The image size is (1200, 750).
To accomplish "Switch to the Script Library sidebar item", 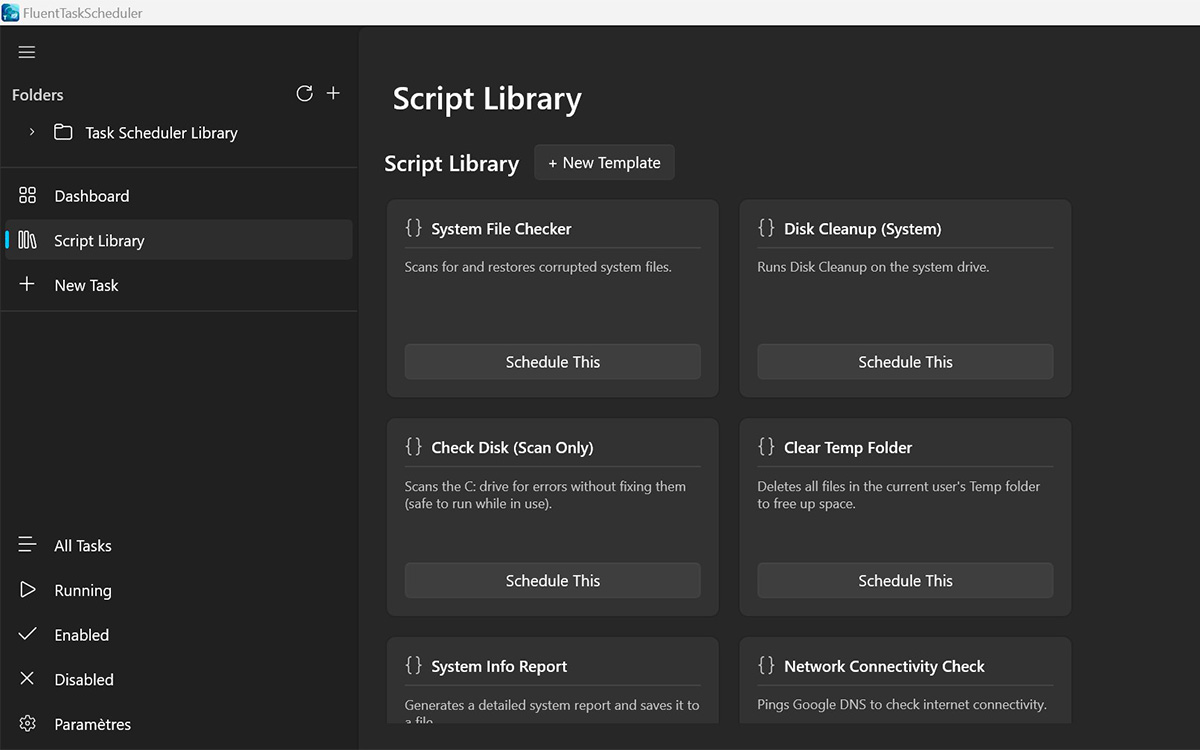I will click(98, 240).
